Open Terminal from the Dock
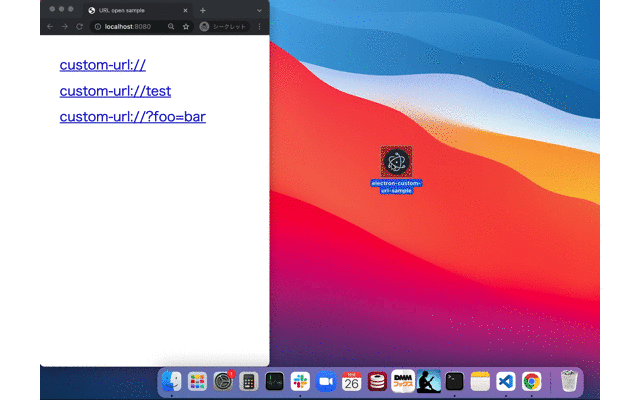 pyautogui.click(x=454, y=382)
